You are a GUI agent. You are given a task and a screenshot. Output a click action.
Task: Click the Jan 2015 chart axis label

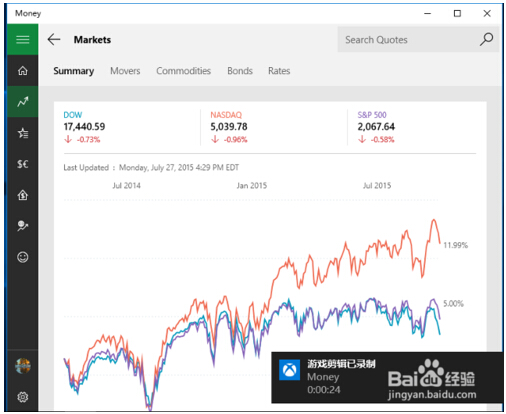[252, 185]
